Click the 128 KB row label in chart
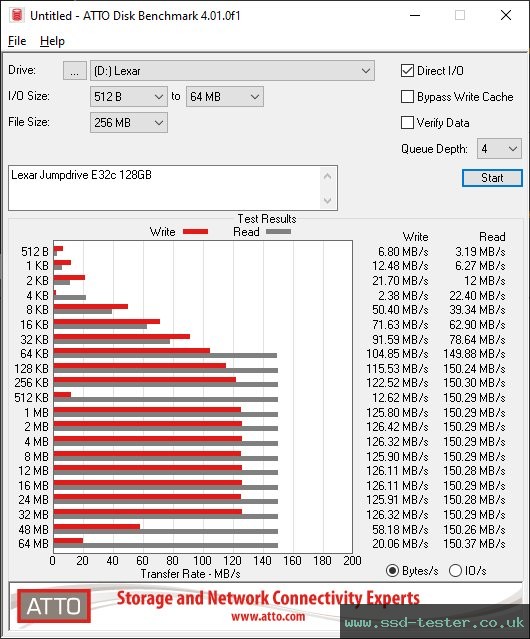 click(31, 369)
